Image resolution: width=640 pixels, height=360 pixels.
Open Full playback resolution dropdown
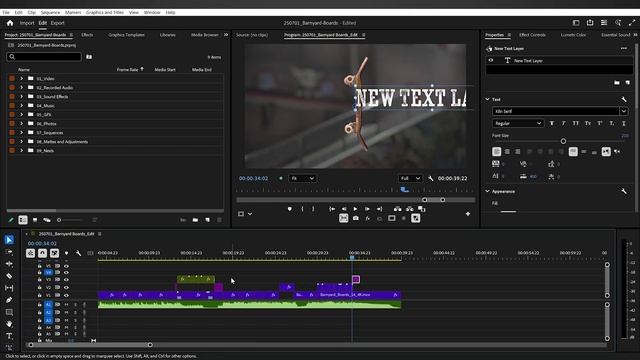pos(410,178)
